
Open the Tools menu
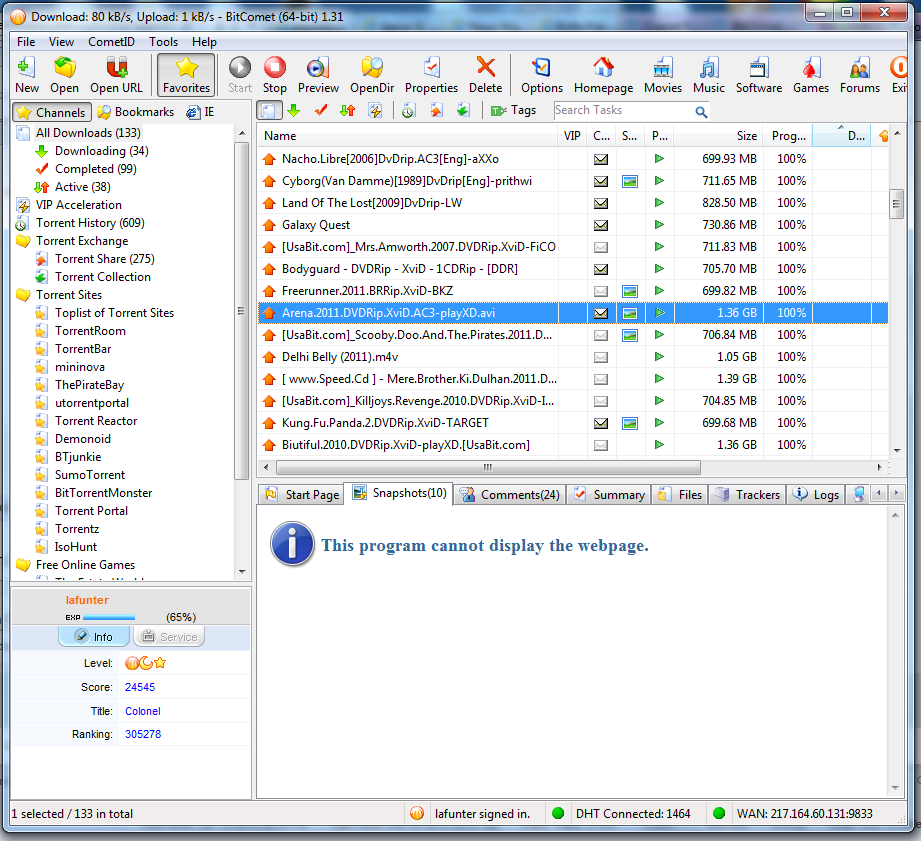click(x=163, y=42)
